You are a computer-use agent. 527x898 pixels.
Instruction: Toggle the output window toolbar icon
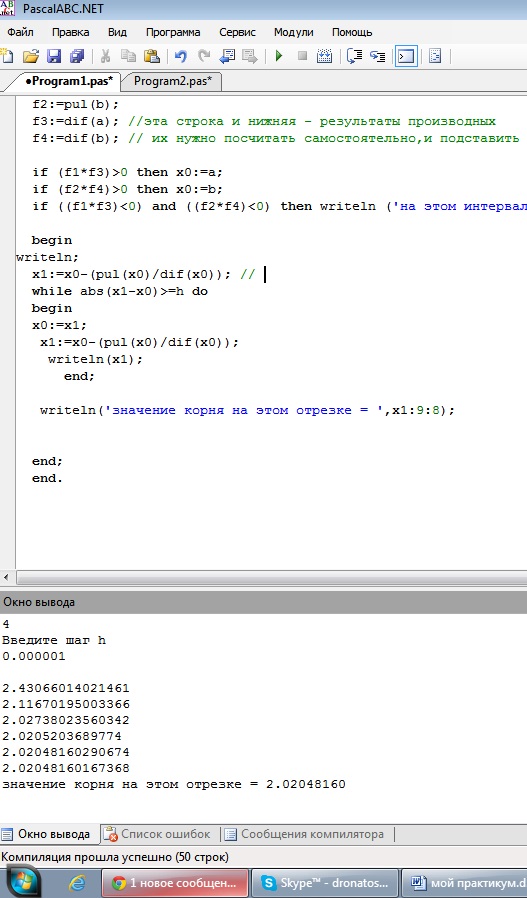(406, 56)
